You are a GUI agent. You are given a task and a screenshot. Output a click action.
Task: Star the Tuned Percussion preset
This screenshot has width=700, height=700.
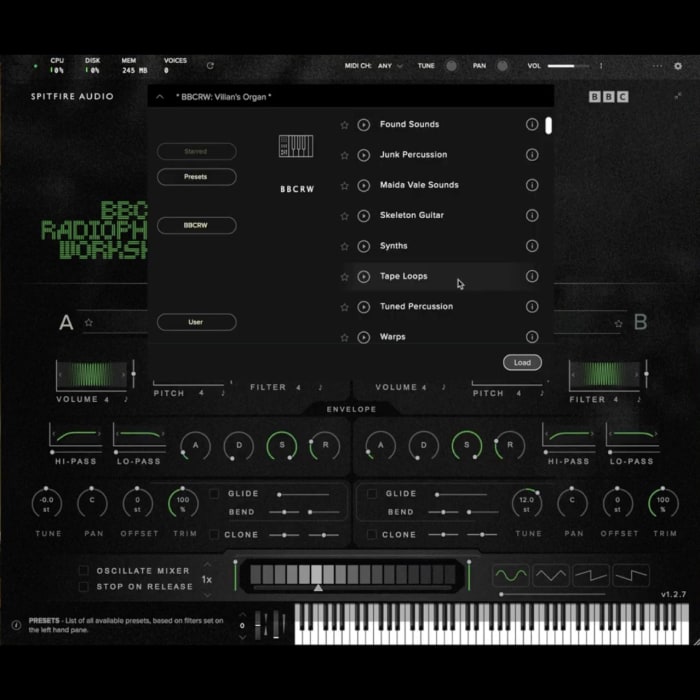coord(344,307)
